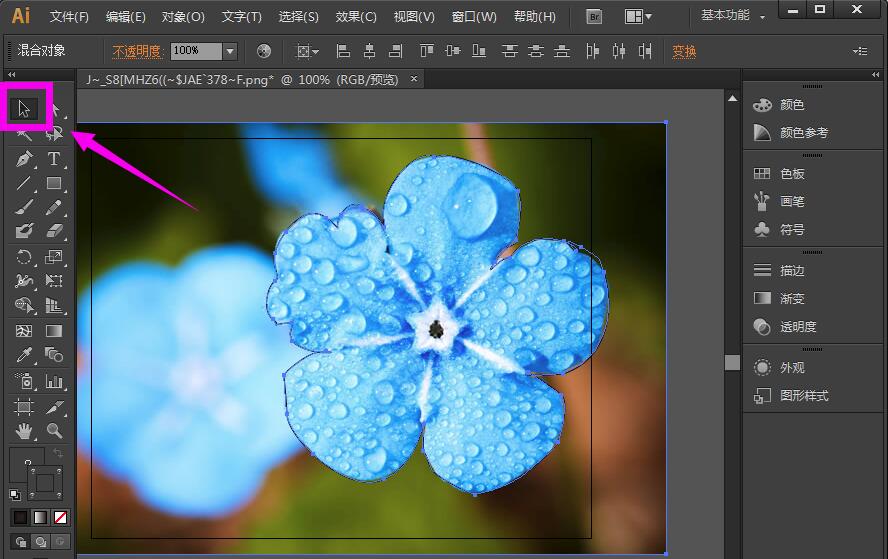888x559 pixels.
Task: Select the Hand tool
Action: tap(25, 431)
